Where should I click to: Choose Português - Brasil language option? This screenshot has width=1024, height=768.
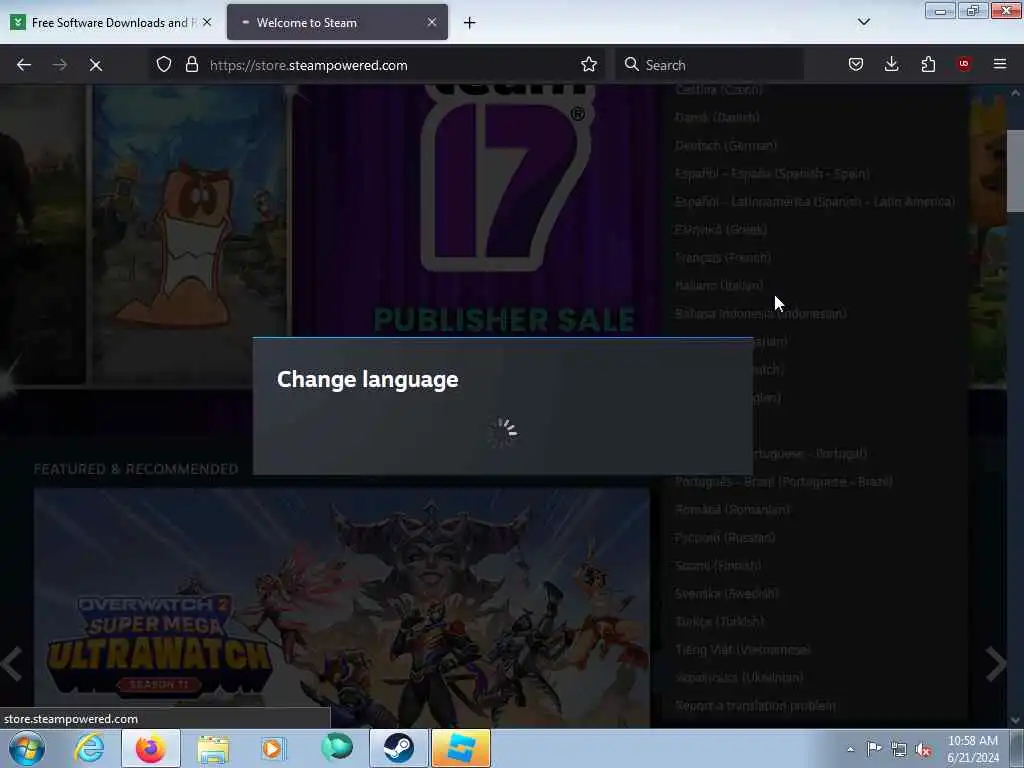coord(784,481)
